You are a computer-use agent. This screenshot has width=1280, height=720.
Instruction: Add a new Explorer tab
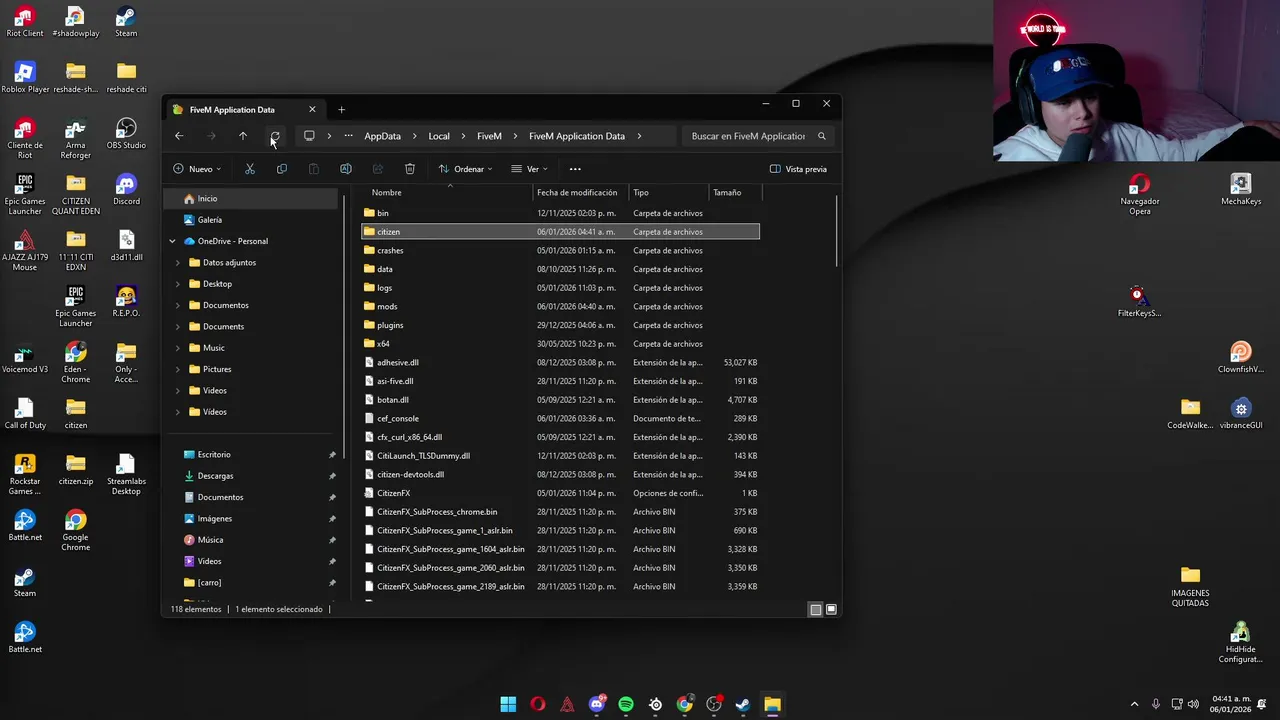tap(341, 110)
